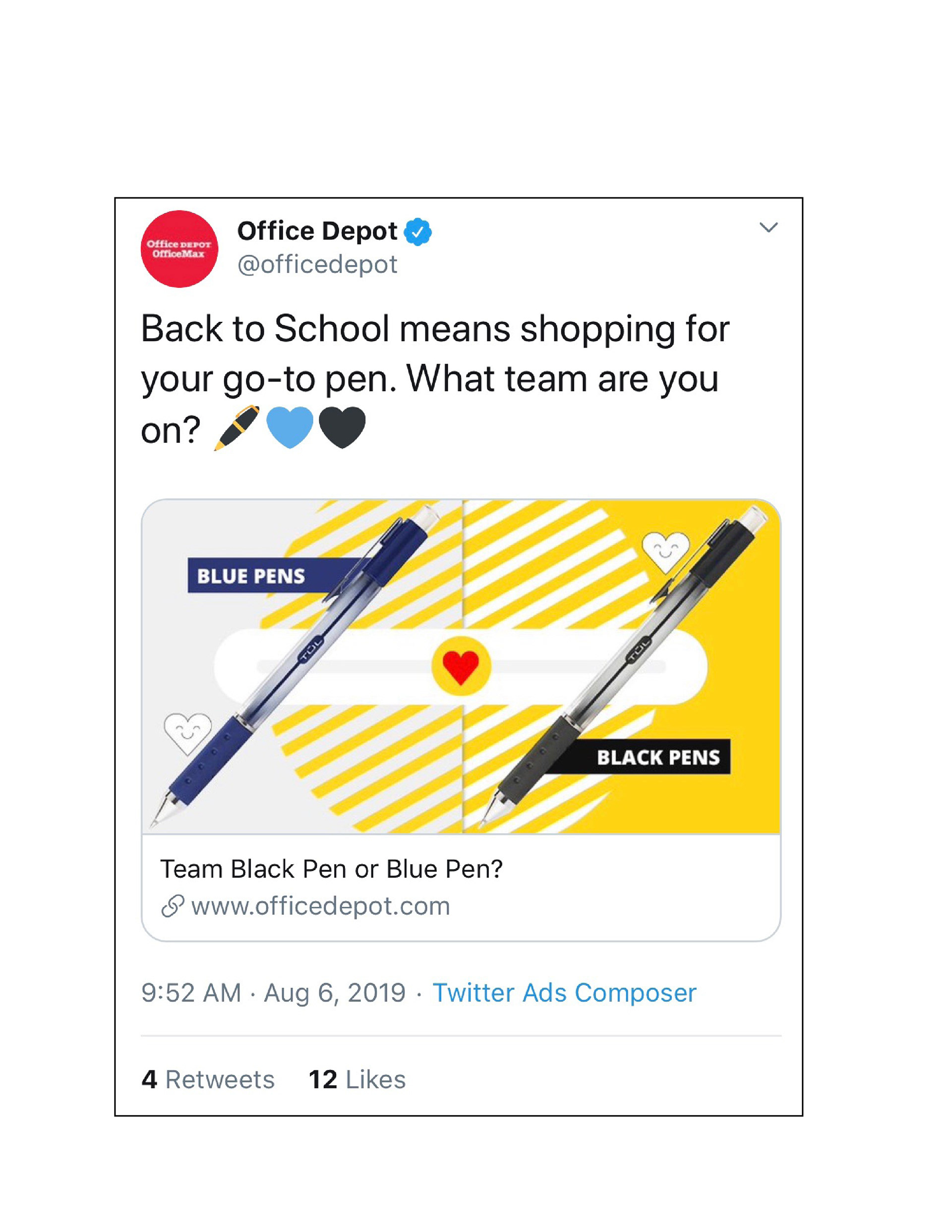Screen dimensions: 952x1232
Task: Open the tweet options chevron menu
Action: pos(768,228)
